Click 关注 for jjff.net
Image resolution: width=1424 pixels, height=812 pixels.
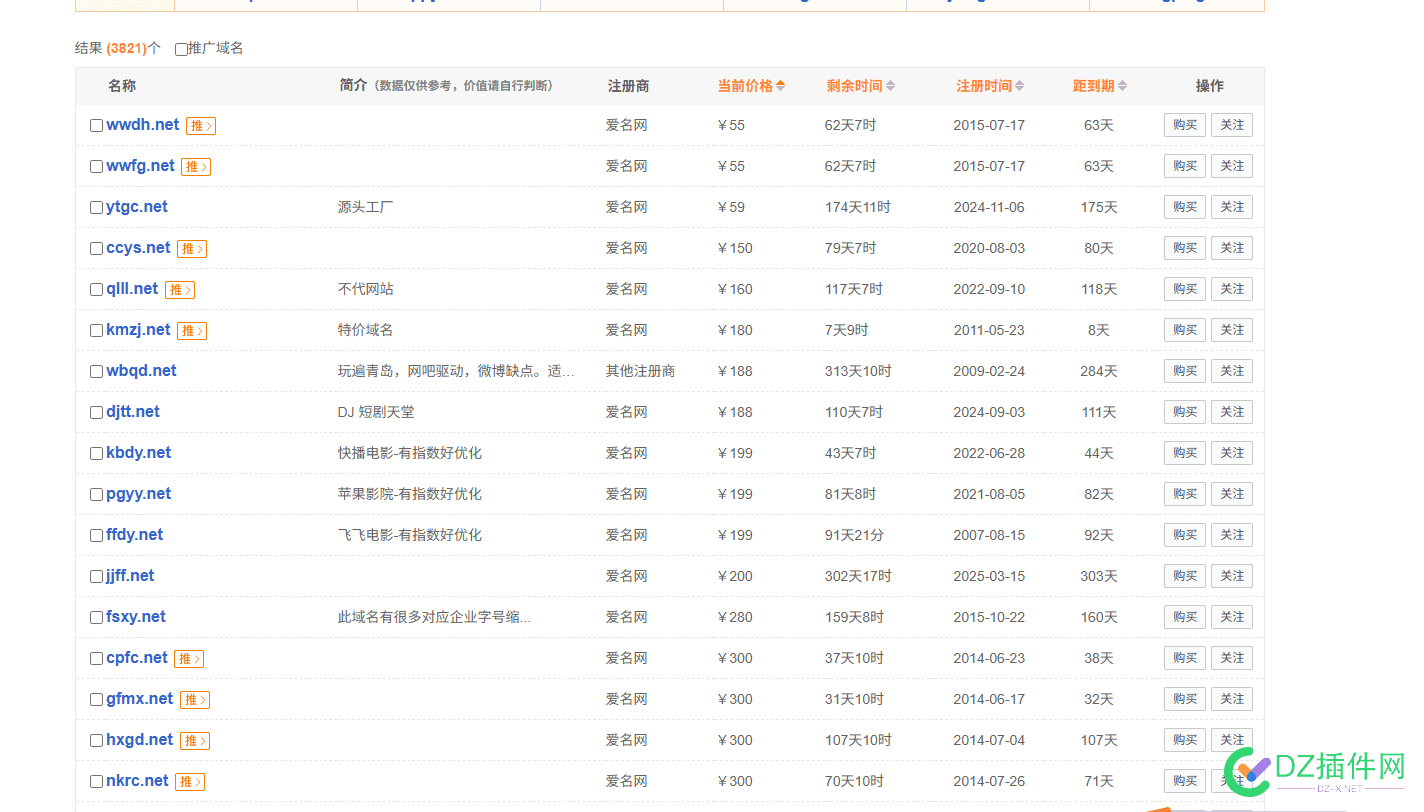pos(1232,576)
